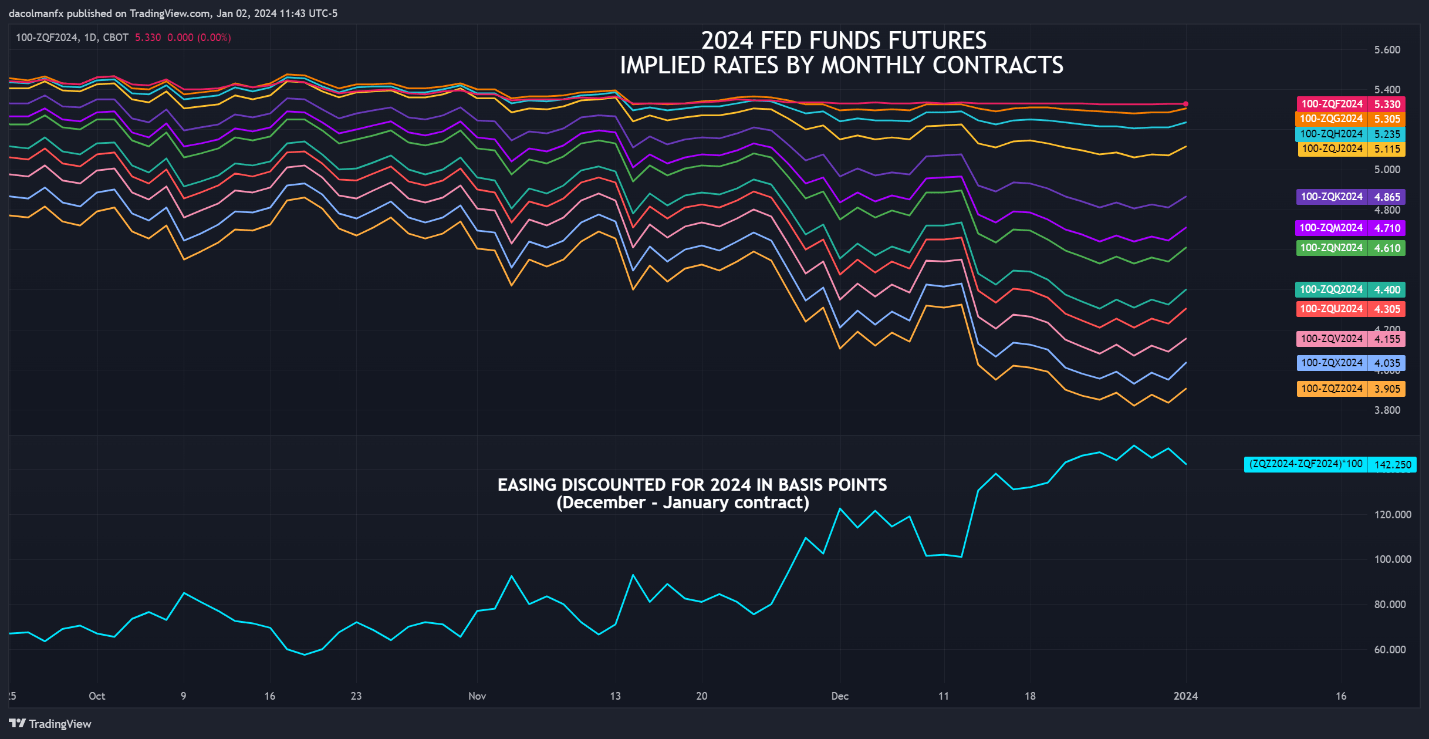This screenshot has width=1429, height=739.
Task: Click the Nov label on the time axis
Action: click(x=476, y=695)
